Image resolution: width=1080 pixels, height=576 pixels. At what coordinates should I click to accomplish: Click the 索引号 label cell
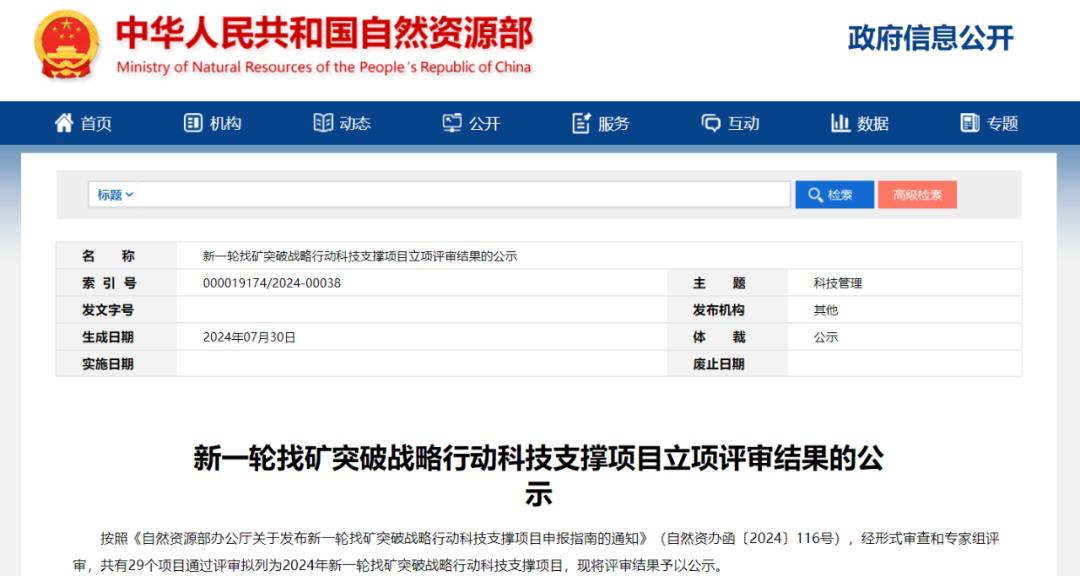pos(116,283)
